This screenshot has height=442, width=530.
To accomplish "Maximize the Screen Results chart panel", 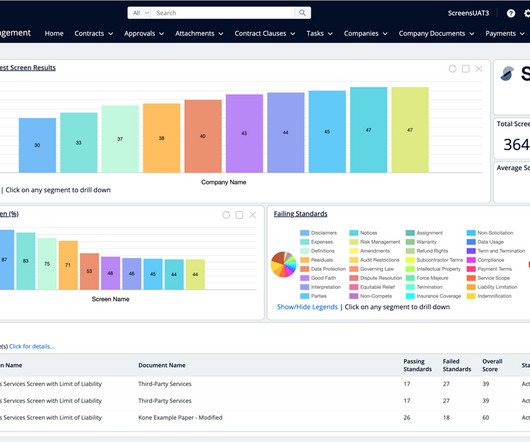I will tap(465, 69).
